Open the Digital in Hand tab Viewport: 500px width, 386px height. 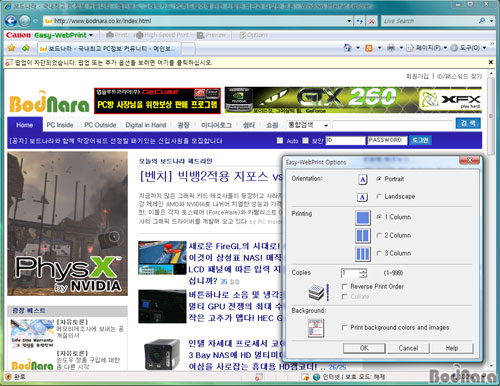tap(146, 125)
